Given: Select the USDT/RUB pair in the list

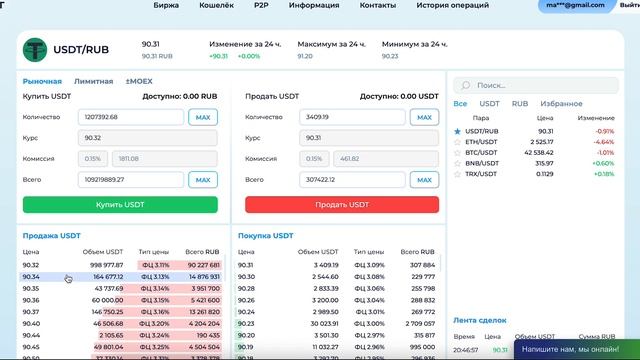Looking at the screenshot, I should pyautogui.click(x=534, y=131).
